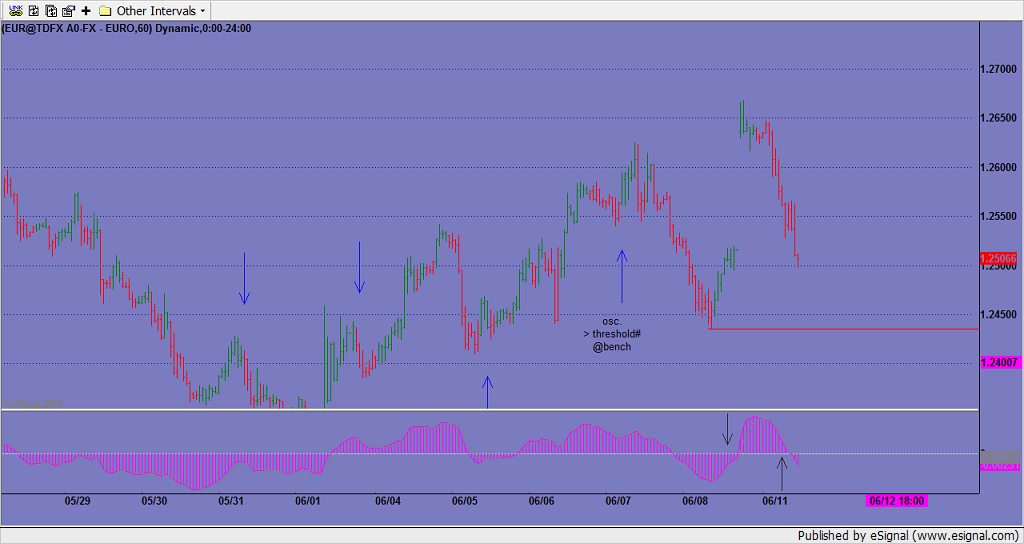Click the 06/04 date on the time axis

point(387,501)
